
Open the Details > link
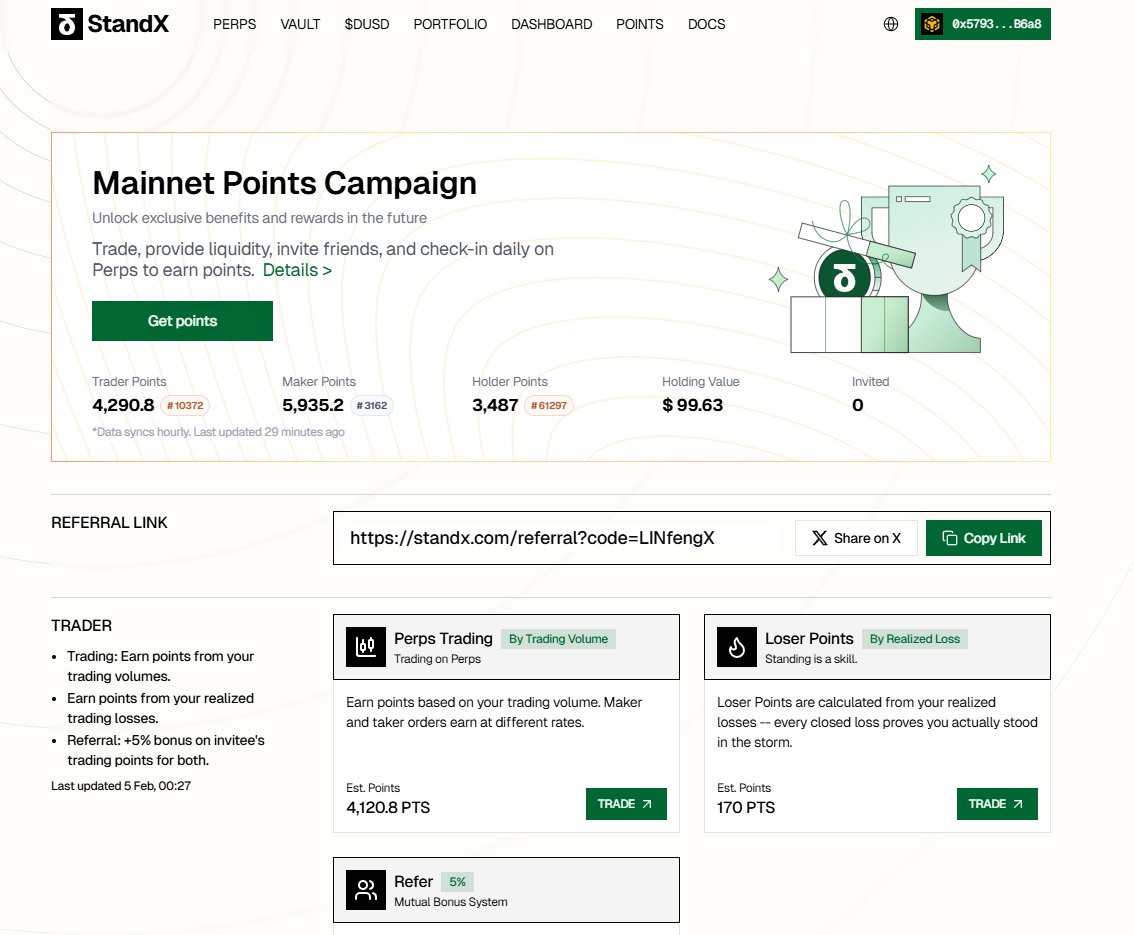pyautogui.click(x=297, y=270)
